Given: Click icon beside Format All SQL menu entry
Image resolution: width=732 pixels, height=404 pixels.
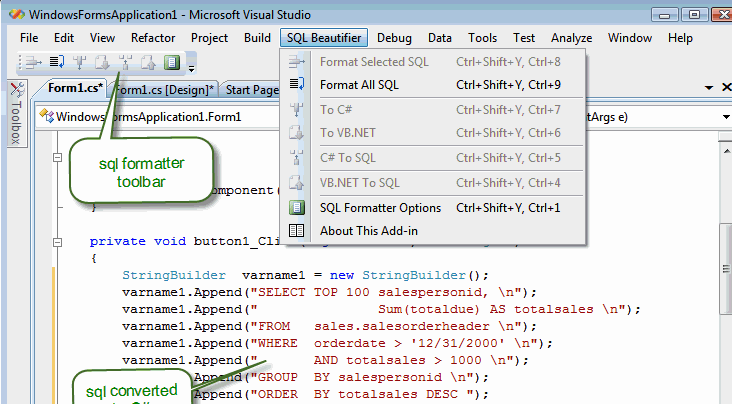Looking at the screenshot, I should click(x=296, y=85).
